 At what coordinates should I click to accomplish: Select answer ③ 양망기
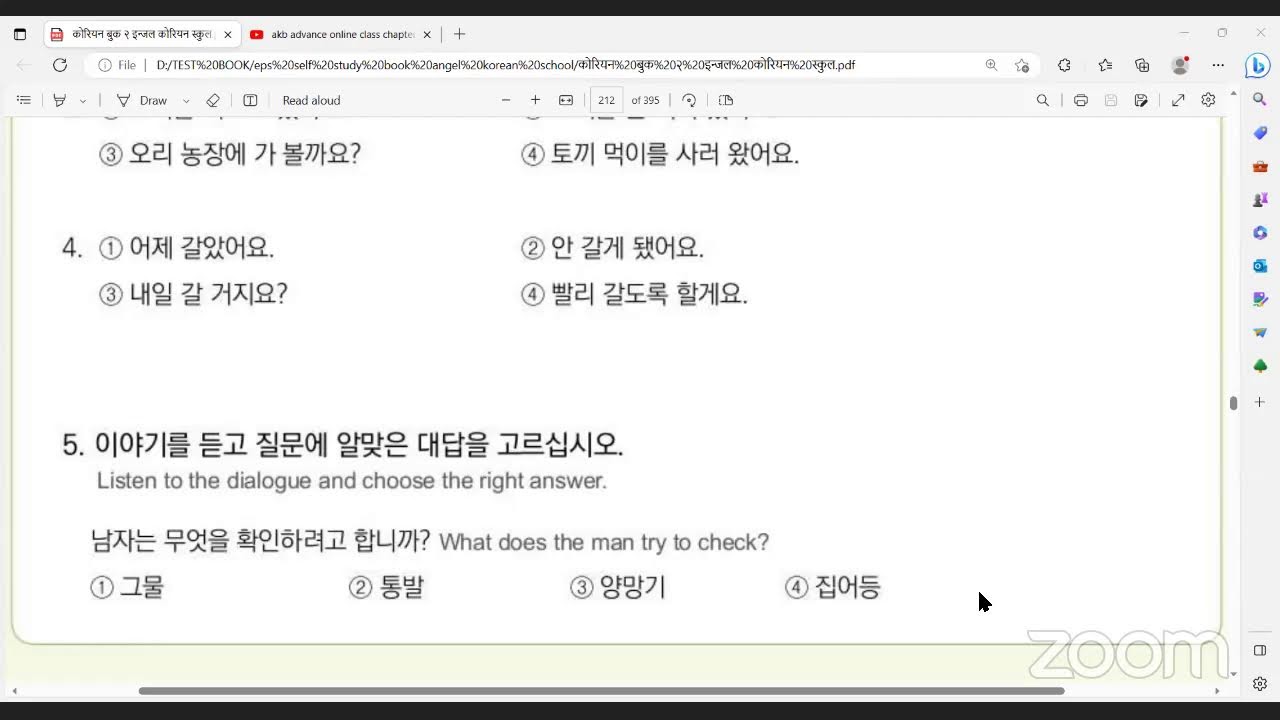pyautogui.click(x=618, y=587)
